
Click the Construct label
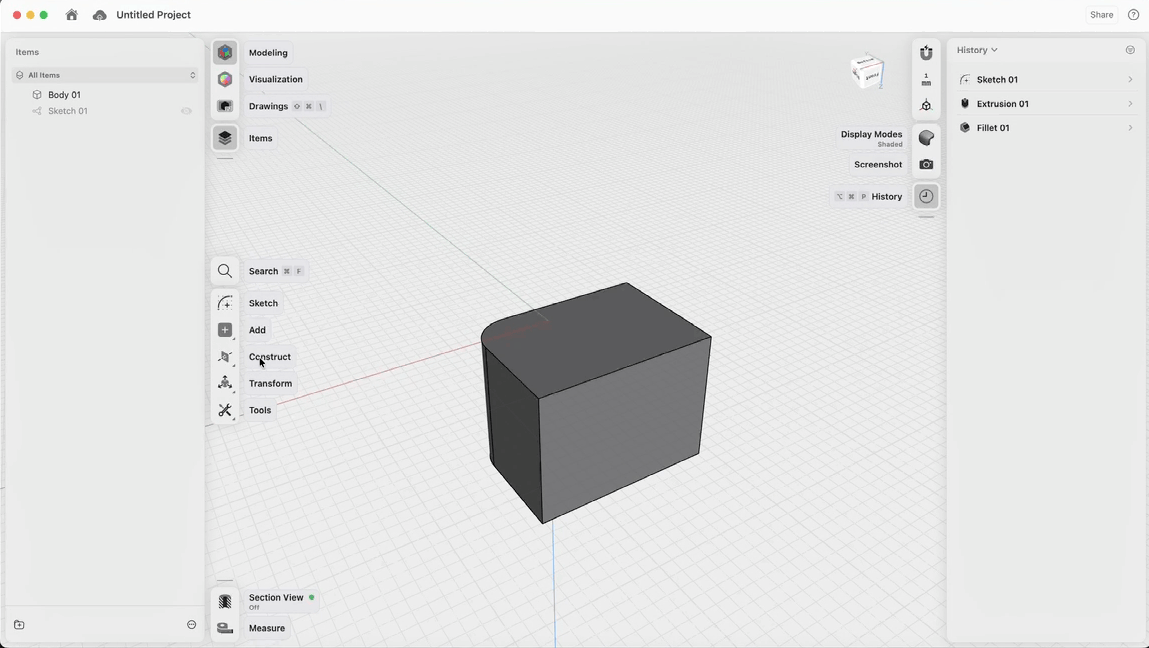(x=270, y=357)
